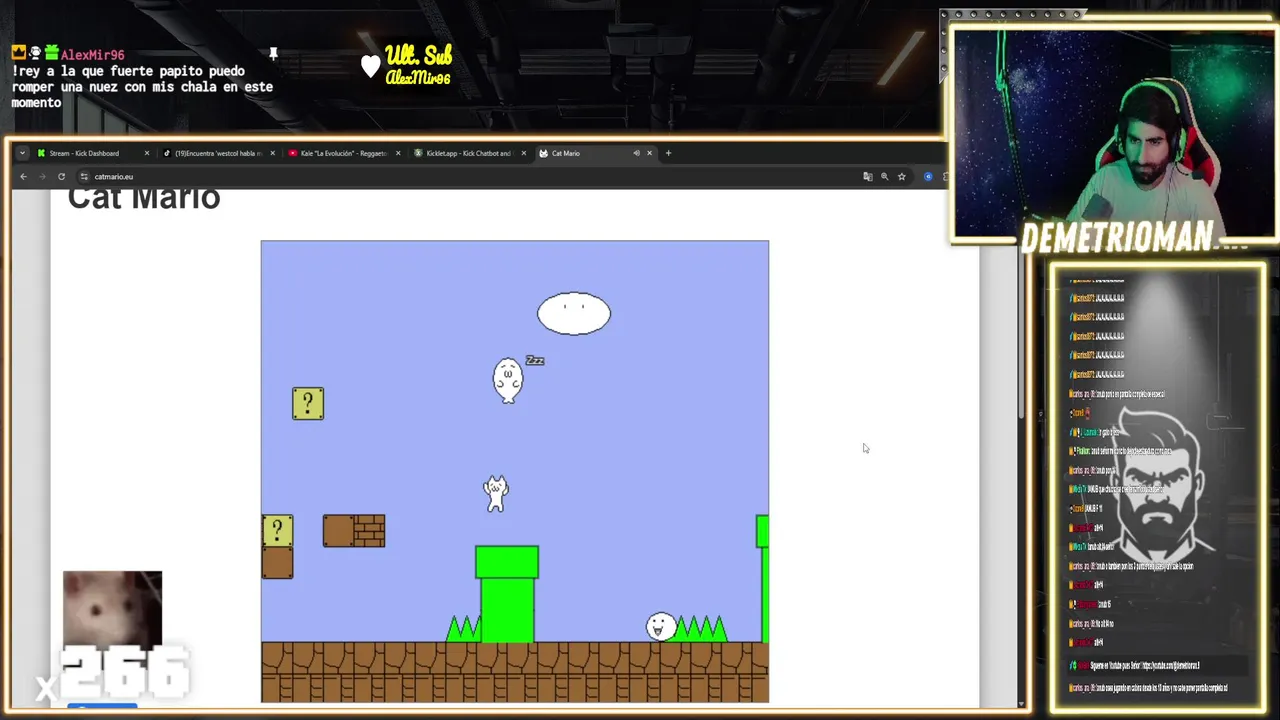The height and width of the screenshot is (720, 1280).
Task: Close the Kicklet.app tab
Action: coord(524,153)
